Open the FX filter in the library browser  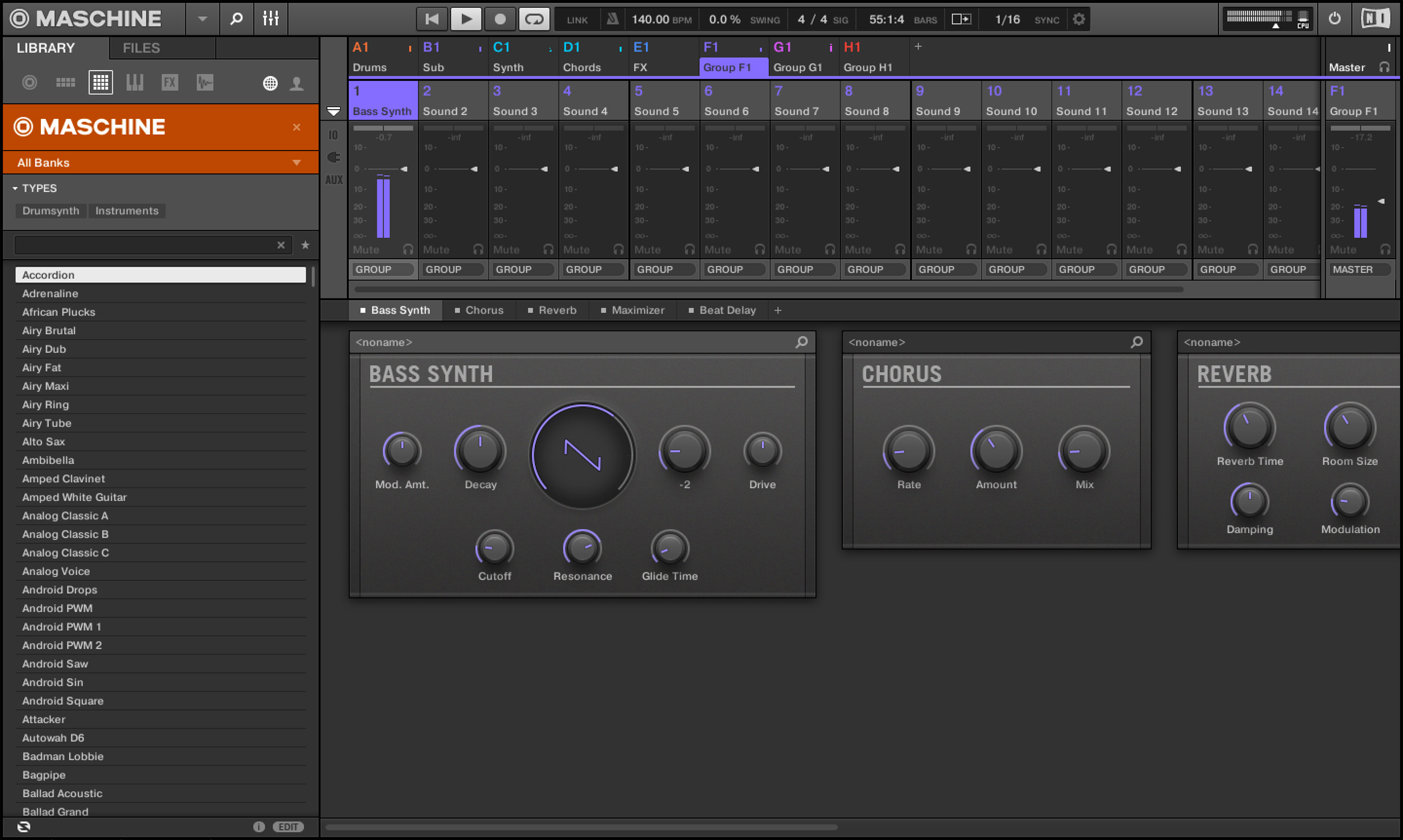click(x=169, y=82)
